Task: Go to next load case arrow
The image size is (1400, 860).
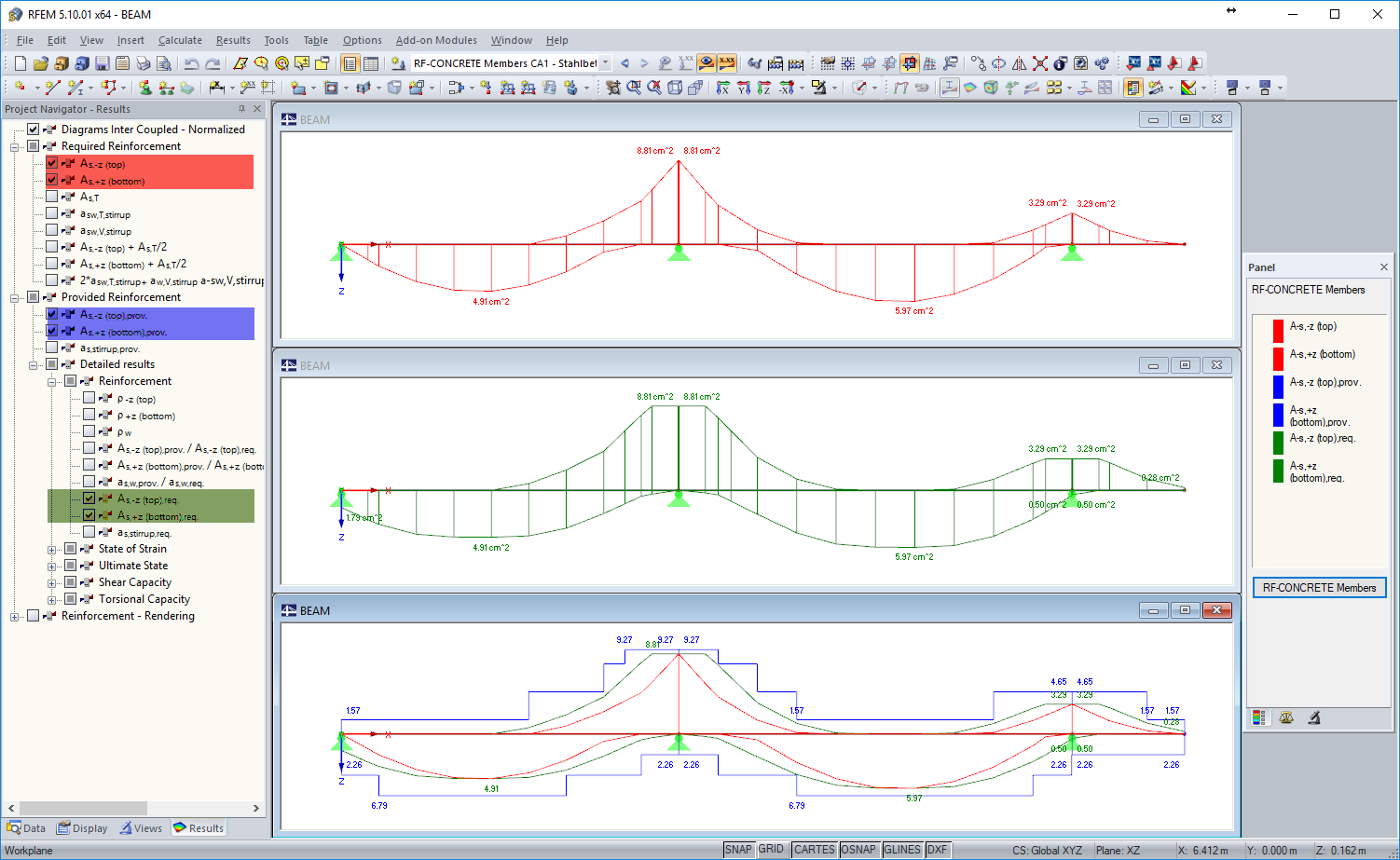Action: pos(643,63)
